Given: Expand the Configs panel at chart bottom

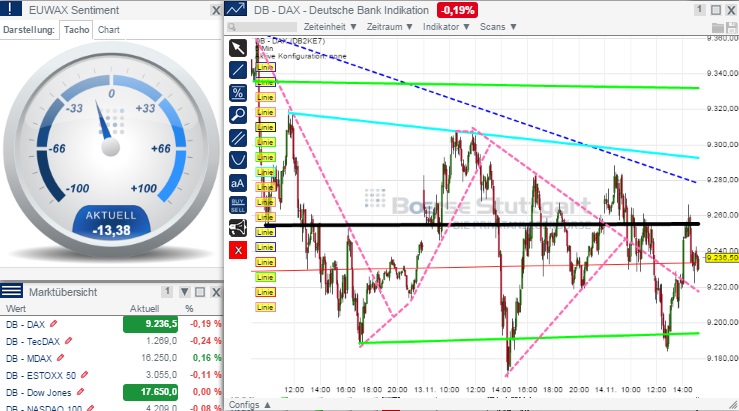Looking at the screenshot, I should 250,404.
